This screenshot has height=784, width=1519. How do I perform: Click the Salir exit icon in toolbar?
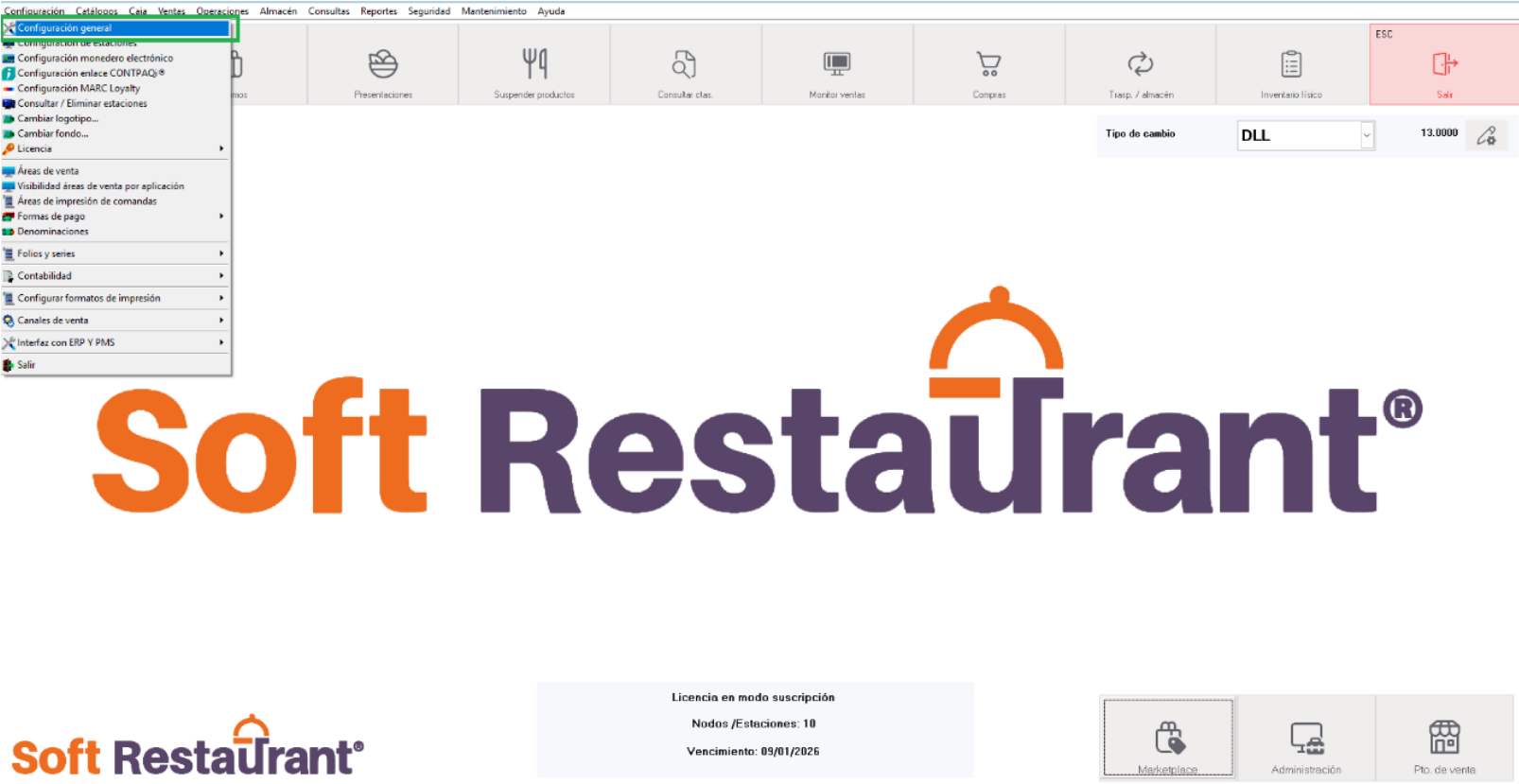(1444, 64)
